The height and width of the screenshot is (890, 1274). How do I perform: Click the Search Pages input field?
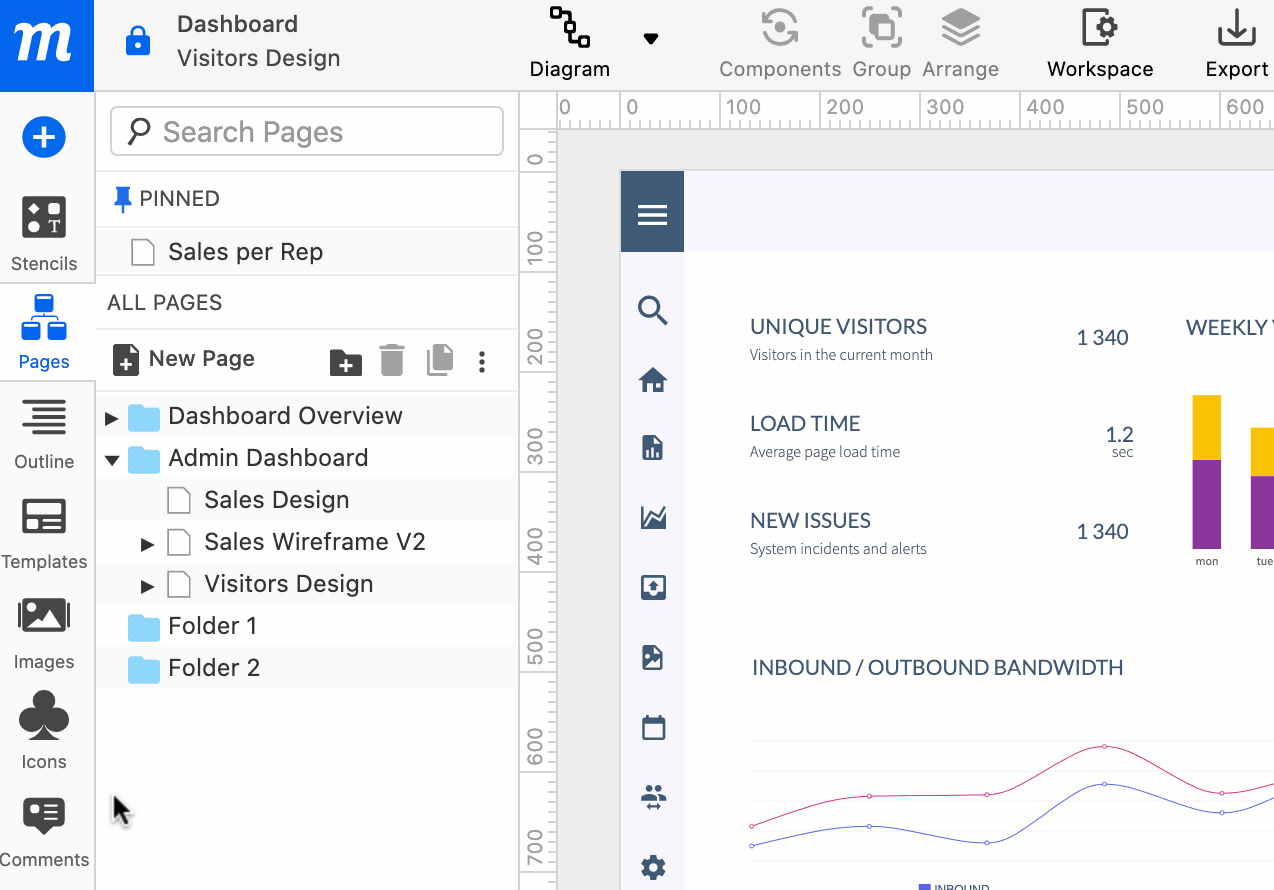coord(307,132)
